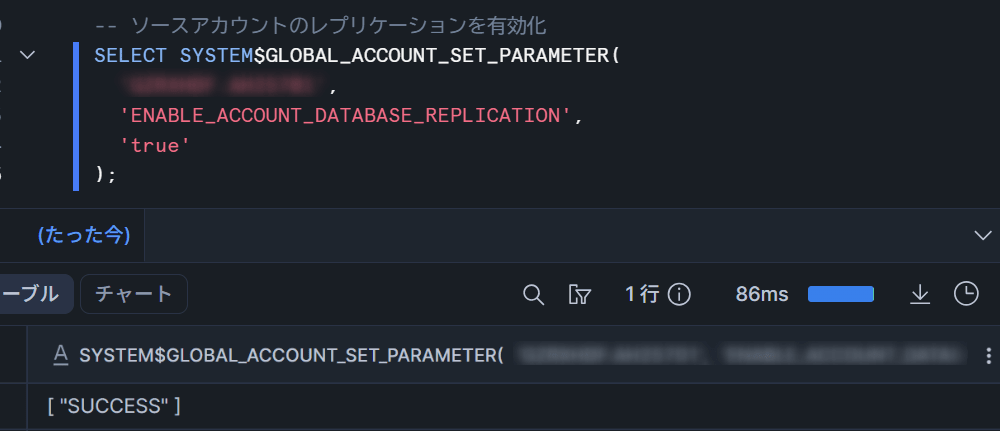The image size is (1000, 431).
Task: Collapse the results panel with the chevron
Action: tap(982, 235)
